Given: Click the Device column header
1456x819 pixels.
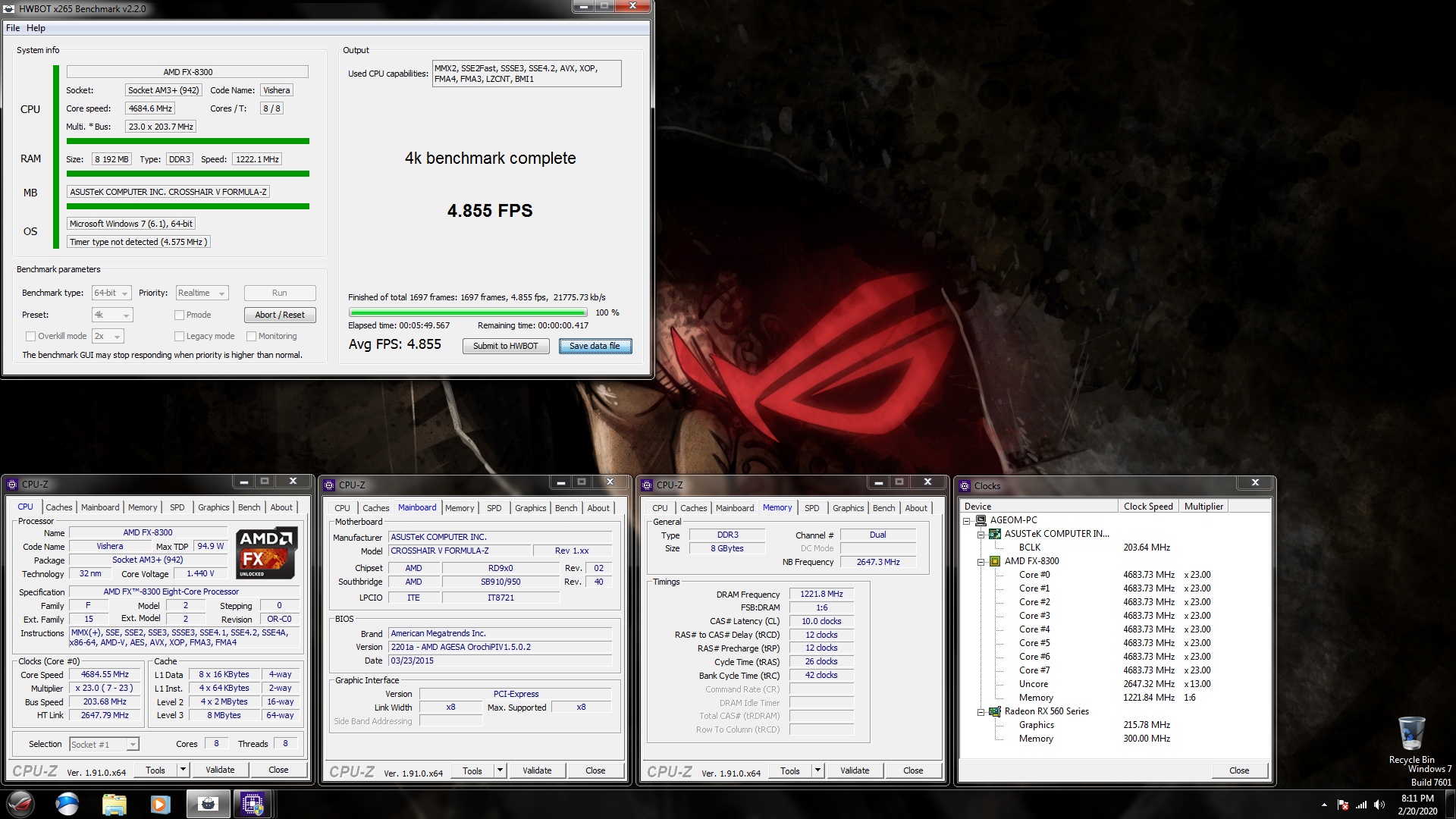Looking at the screenshot, I should [x=1038, y=507].
